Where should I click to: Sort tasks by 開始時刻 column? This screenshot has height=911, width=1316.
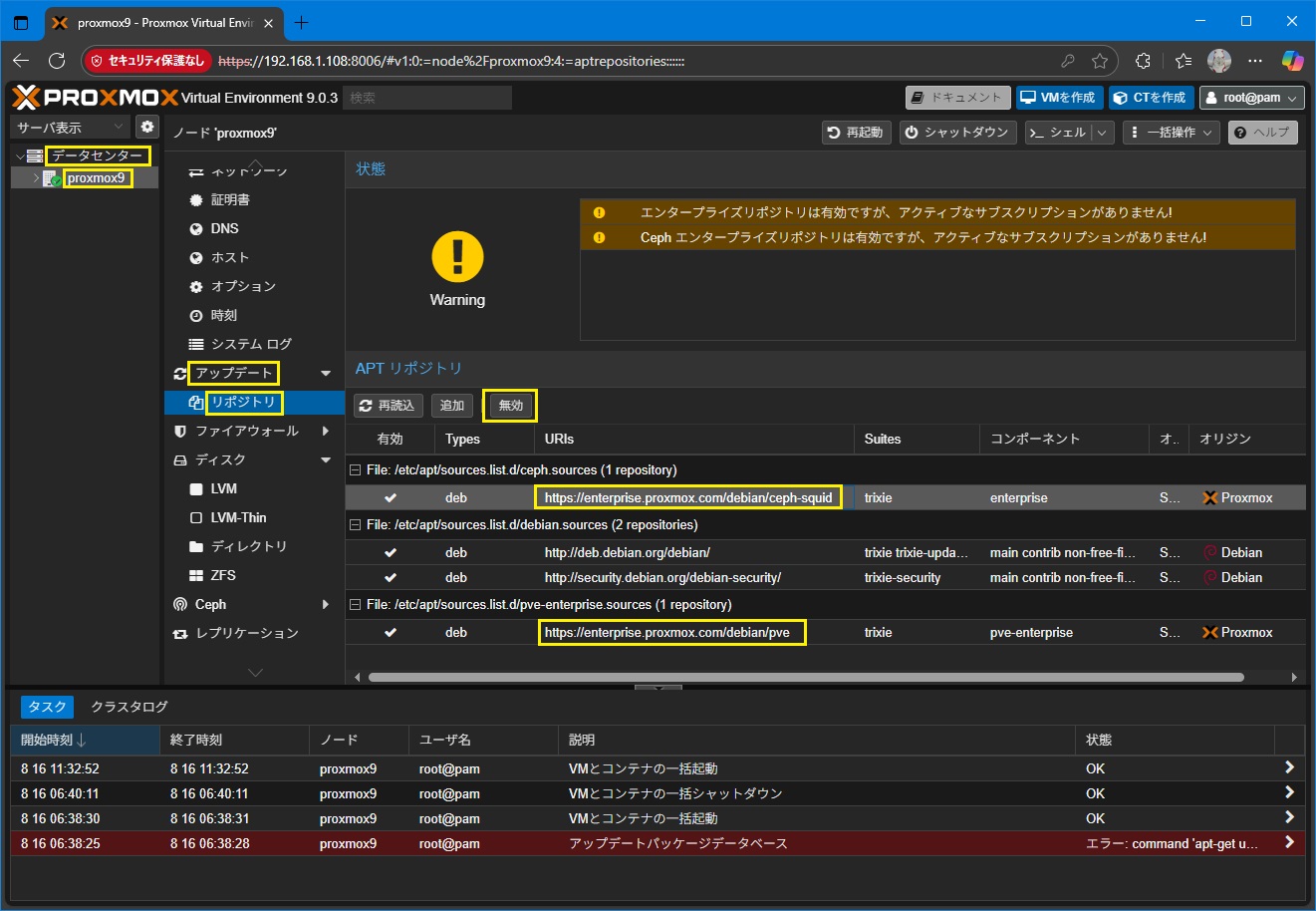(x=86, y=740)
